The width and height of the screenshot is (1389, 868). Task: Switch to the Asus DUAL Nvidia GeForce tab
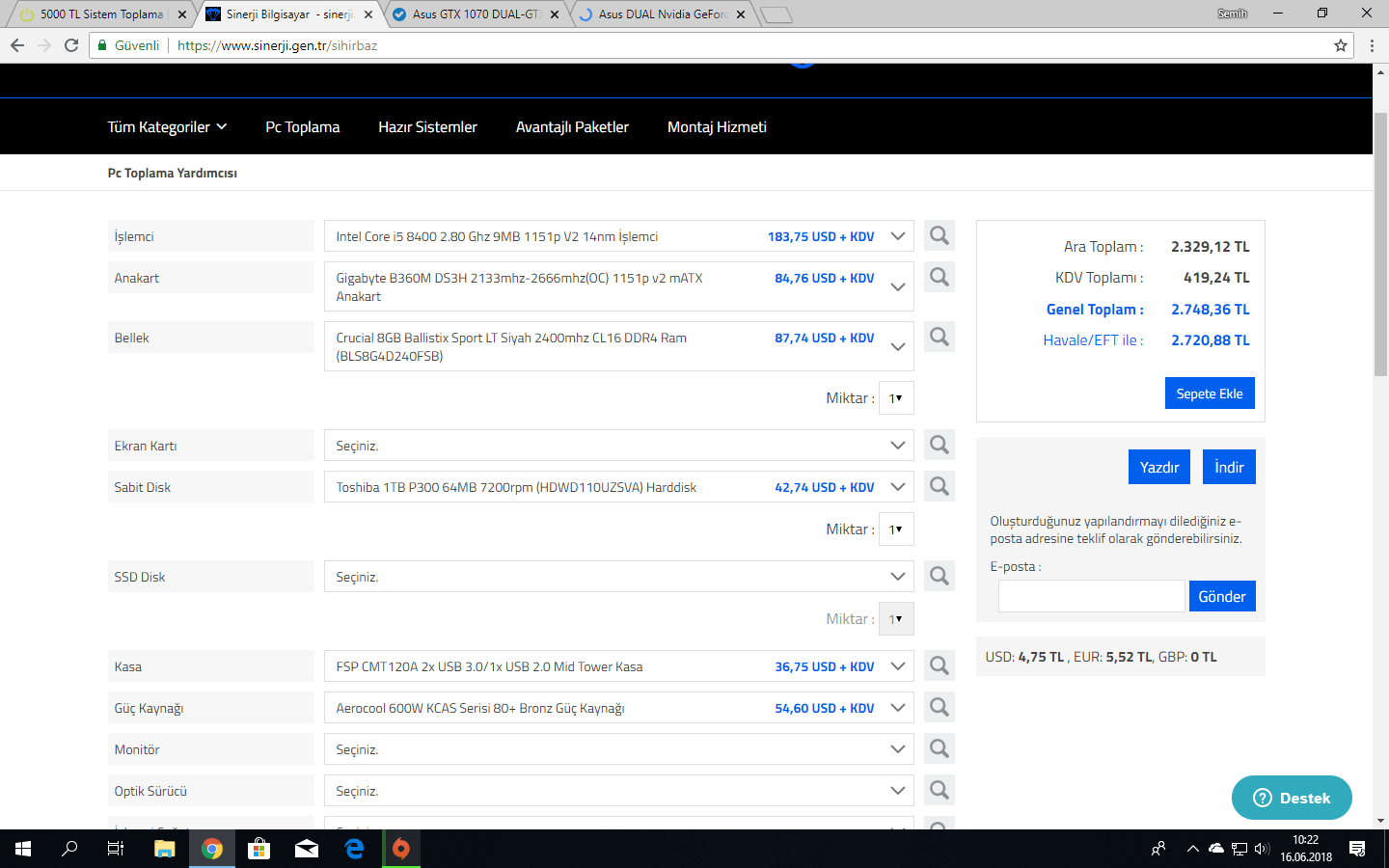point(663,14)
